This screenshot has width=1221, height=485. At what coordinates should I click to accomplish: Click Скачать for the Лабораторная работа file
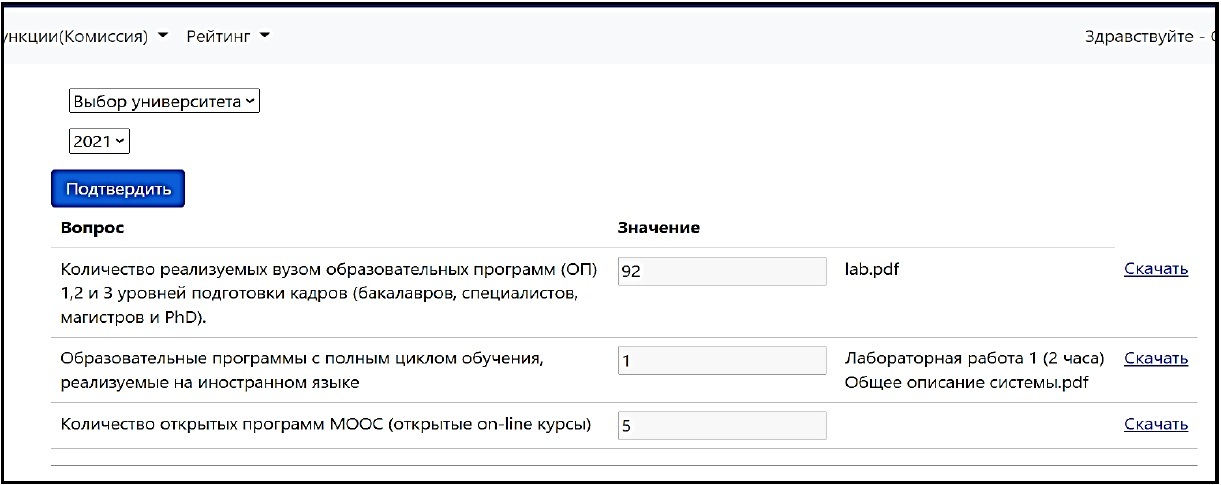[1155, 359]
